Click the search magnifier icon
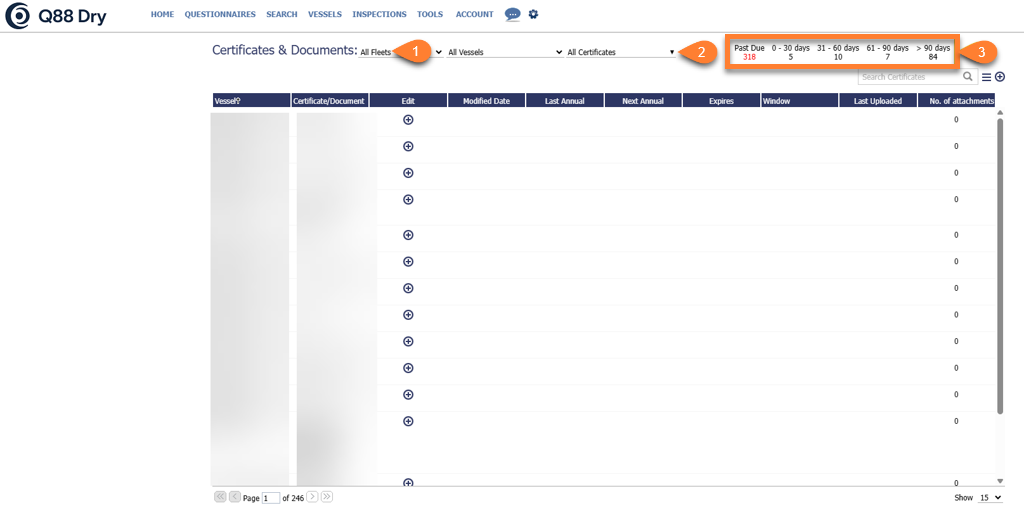The image size is (1024, 515). [x=968, y=77]
